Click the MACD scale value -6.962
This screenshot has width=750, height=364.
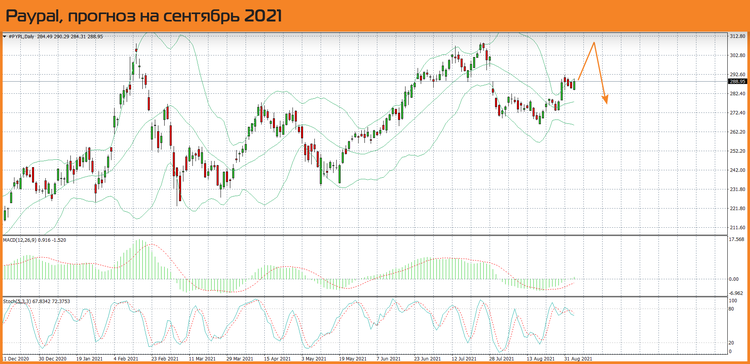pyautogui.click(x=737, y=293)
